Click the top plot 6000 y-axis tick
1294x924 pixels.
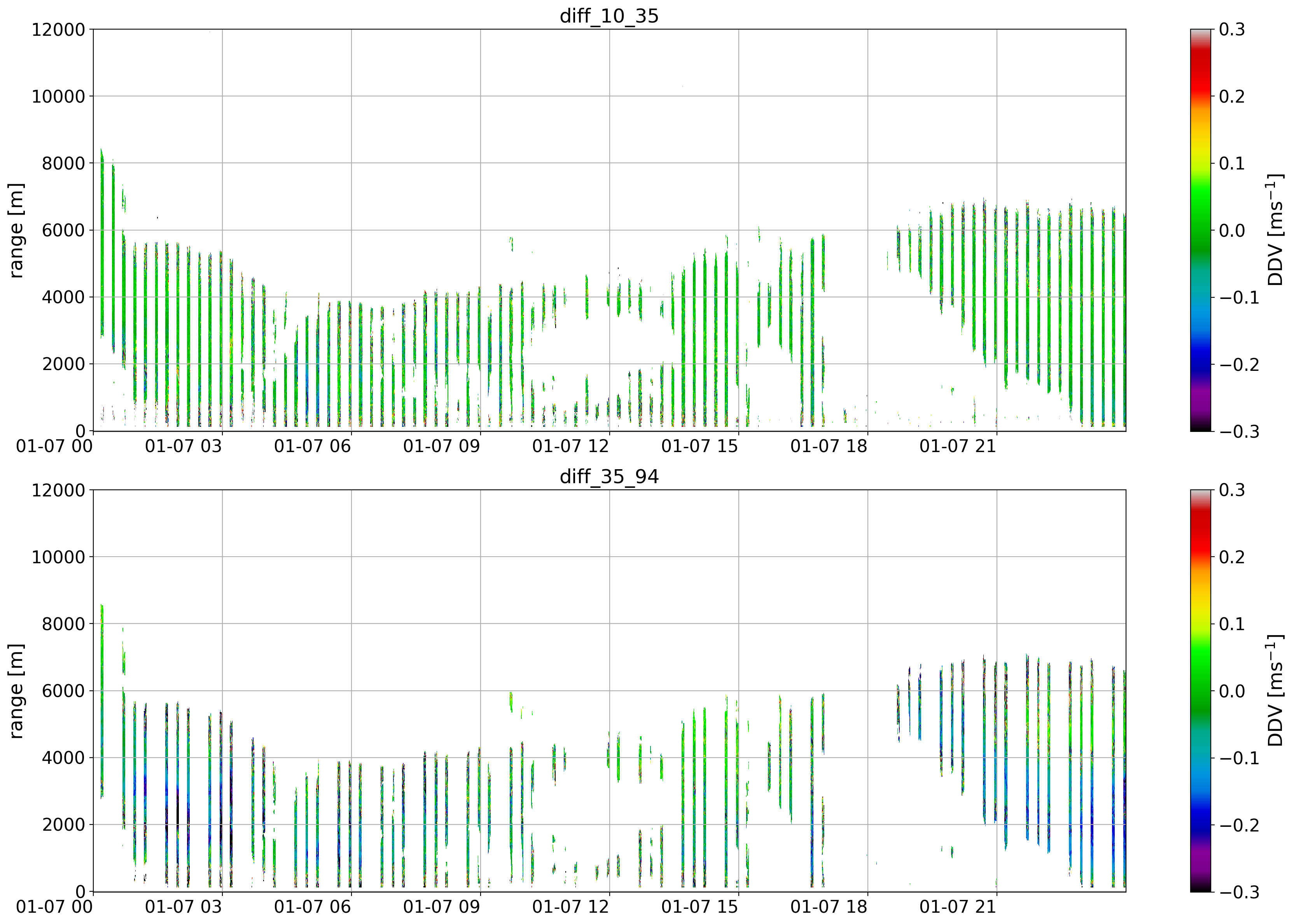63,231
